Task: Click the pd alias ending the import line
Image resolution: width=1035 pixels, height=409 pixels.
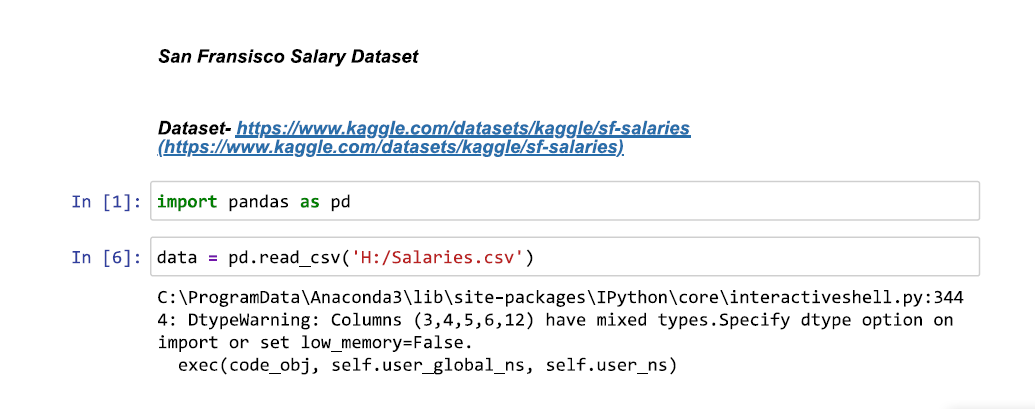Action: tap(341, 202)
